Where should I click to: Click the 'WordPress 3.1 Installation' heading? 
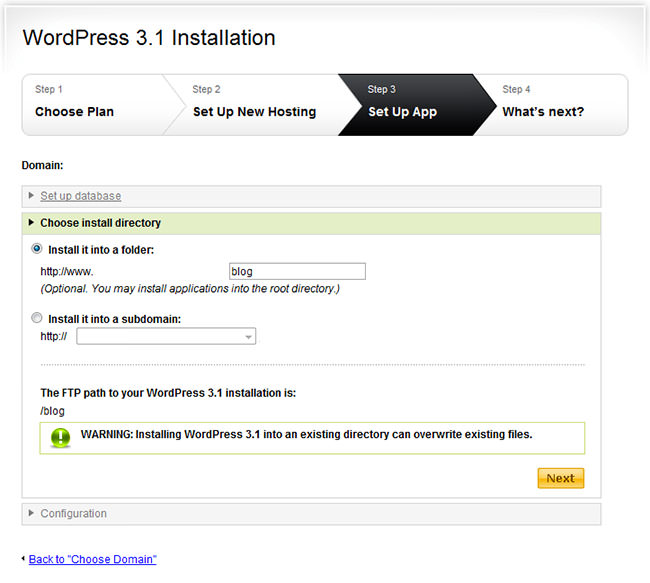(x=149, y=38)
